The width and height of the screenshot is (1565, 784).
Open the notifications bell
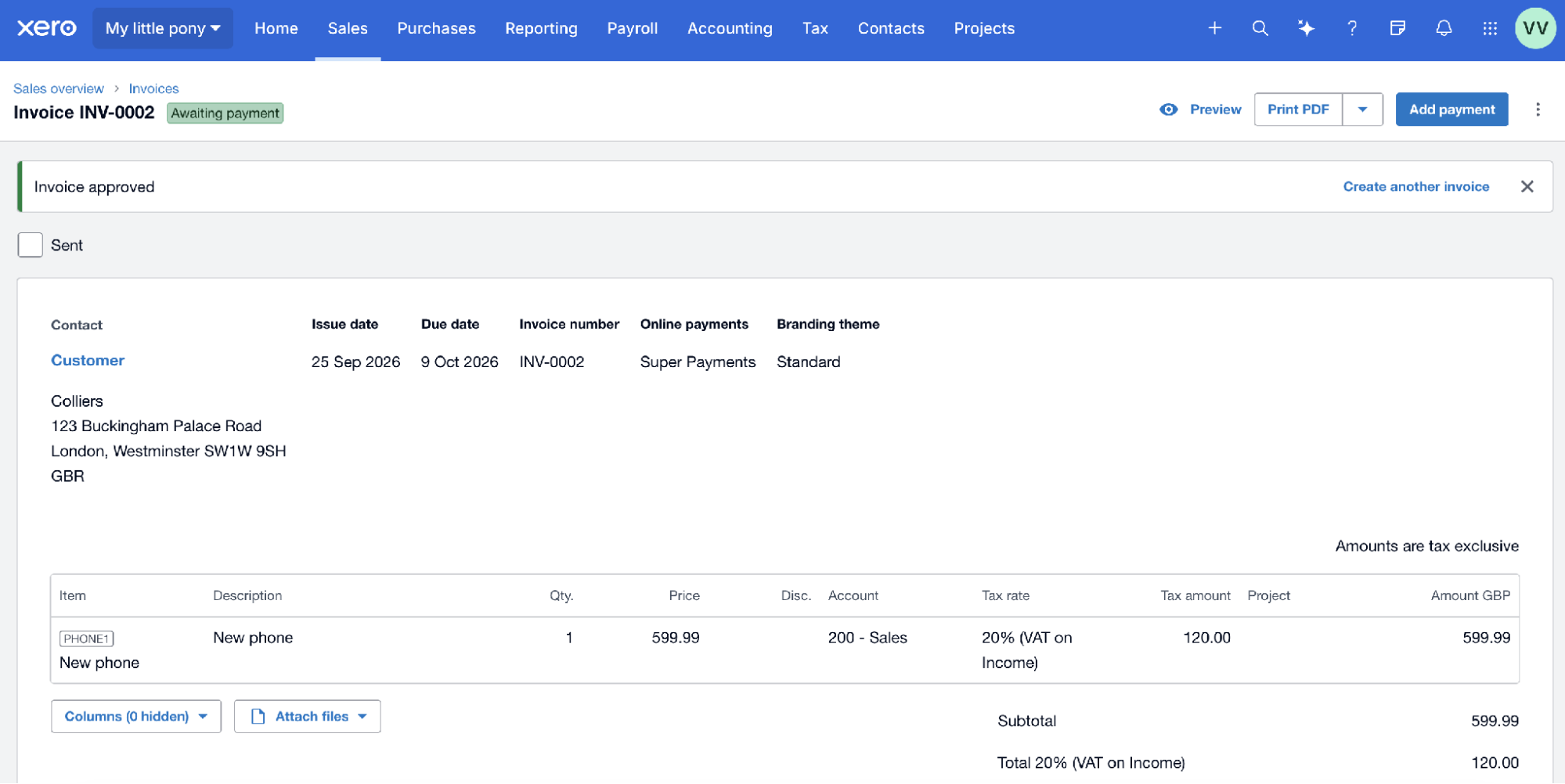coord(1444,28)
